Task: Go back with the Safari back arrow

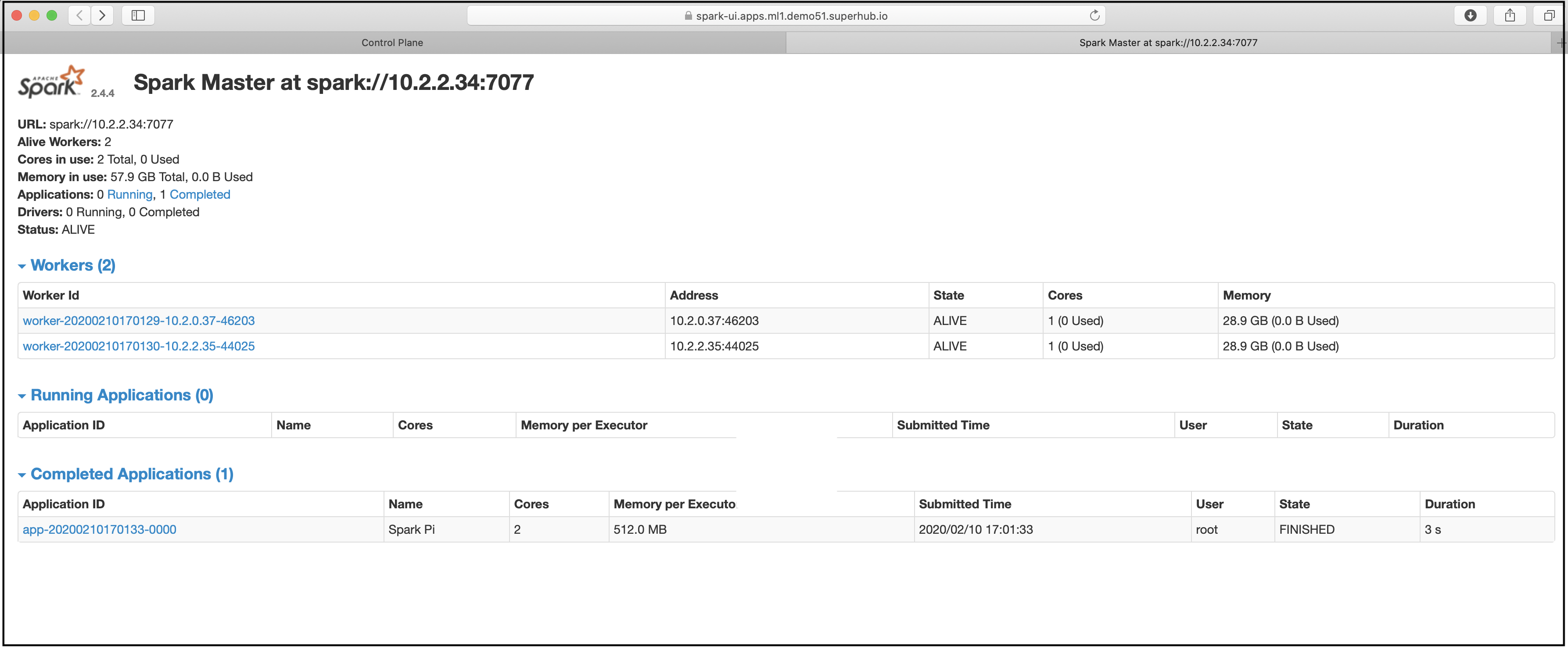Action: (x=80, y=15)
